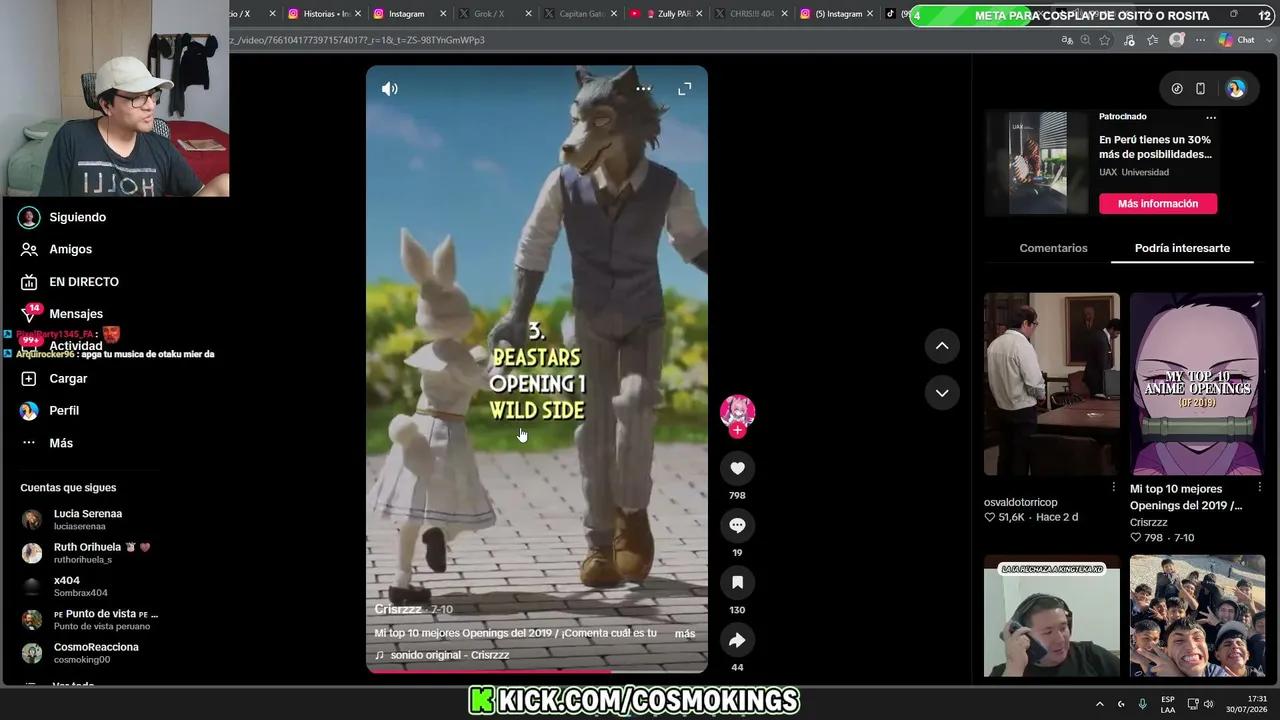Expand video description with 'más'
1280x720 pixels.
[x=685, y=633]
